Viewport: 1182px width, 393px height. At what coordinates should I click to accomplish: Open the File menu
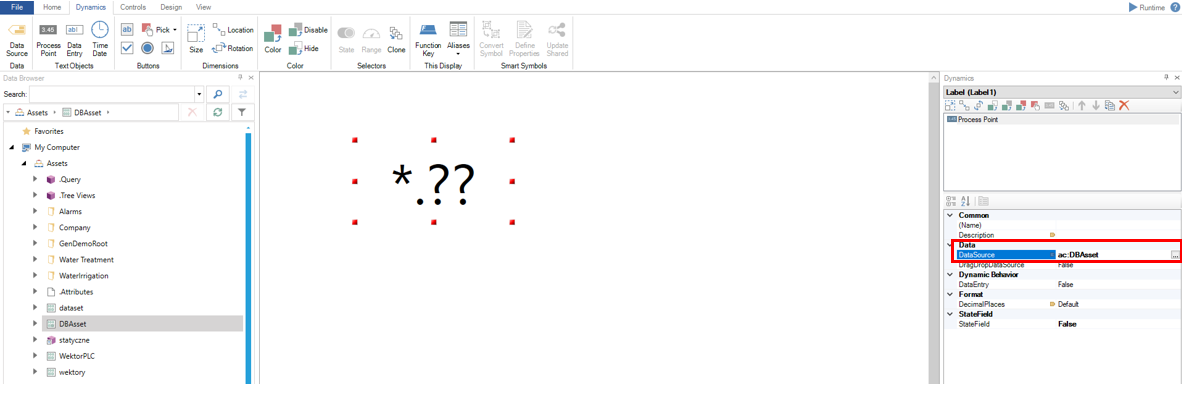click(x=17, y=7)
